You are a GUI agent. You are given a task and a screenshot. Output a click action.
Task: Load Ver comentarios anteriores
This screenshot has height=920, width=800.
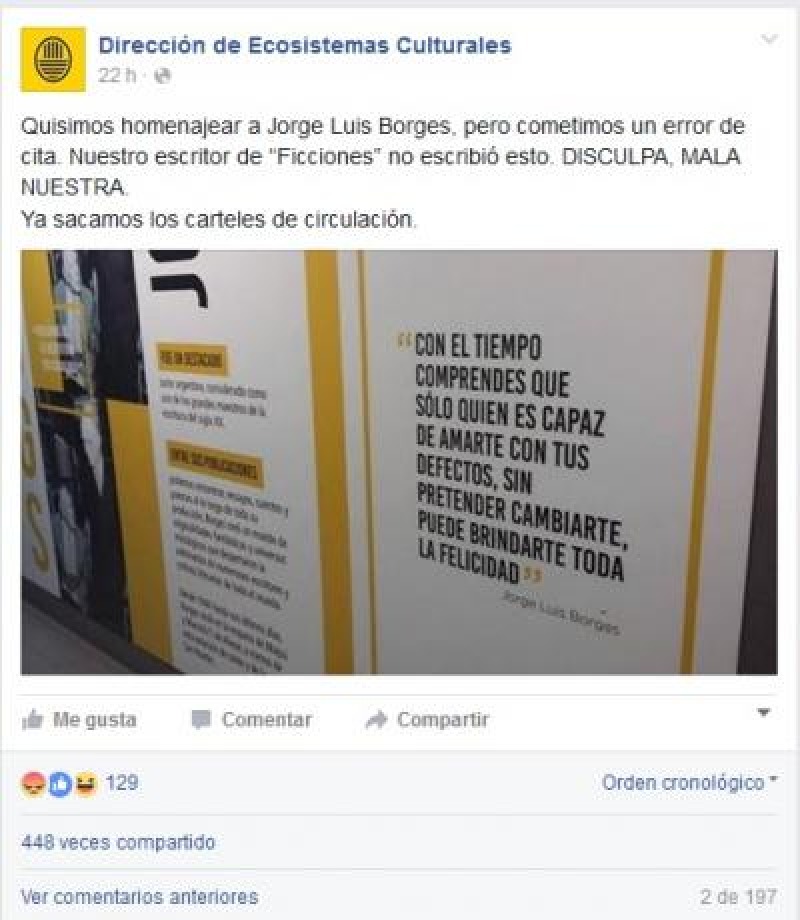point(140,897)
